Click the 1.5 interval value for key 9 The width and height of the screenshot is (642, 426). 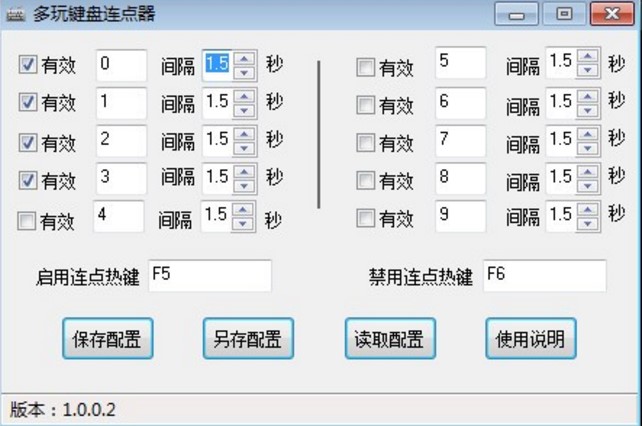(561, 215)
